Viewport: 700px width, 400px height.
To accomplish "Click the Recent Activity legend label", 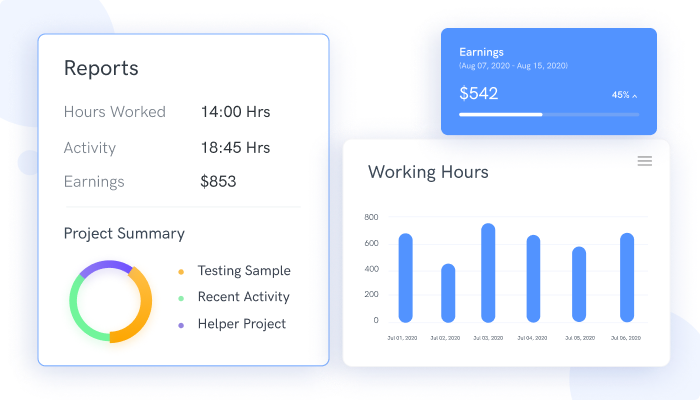I will pos(243,297).
